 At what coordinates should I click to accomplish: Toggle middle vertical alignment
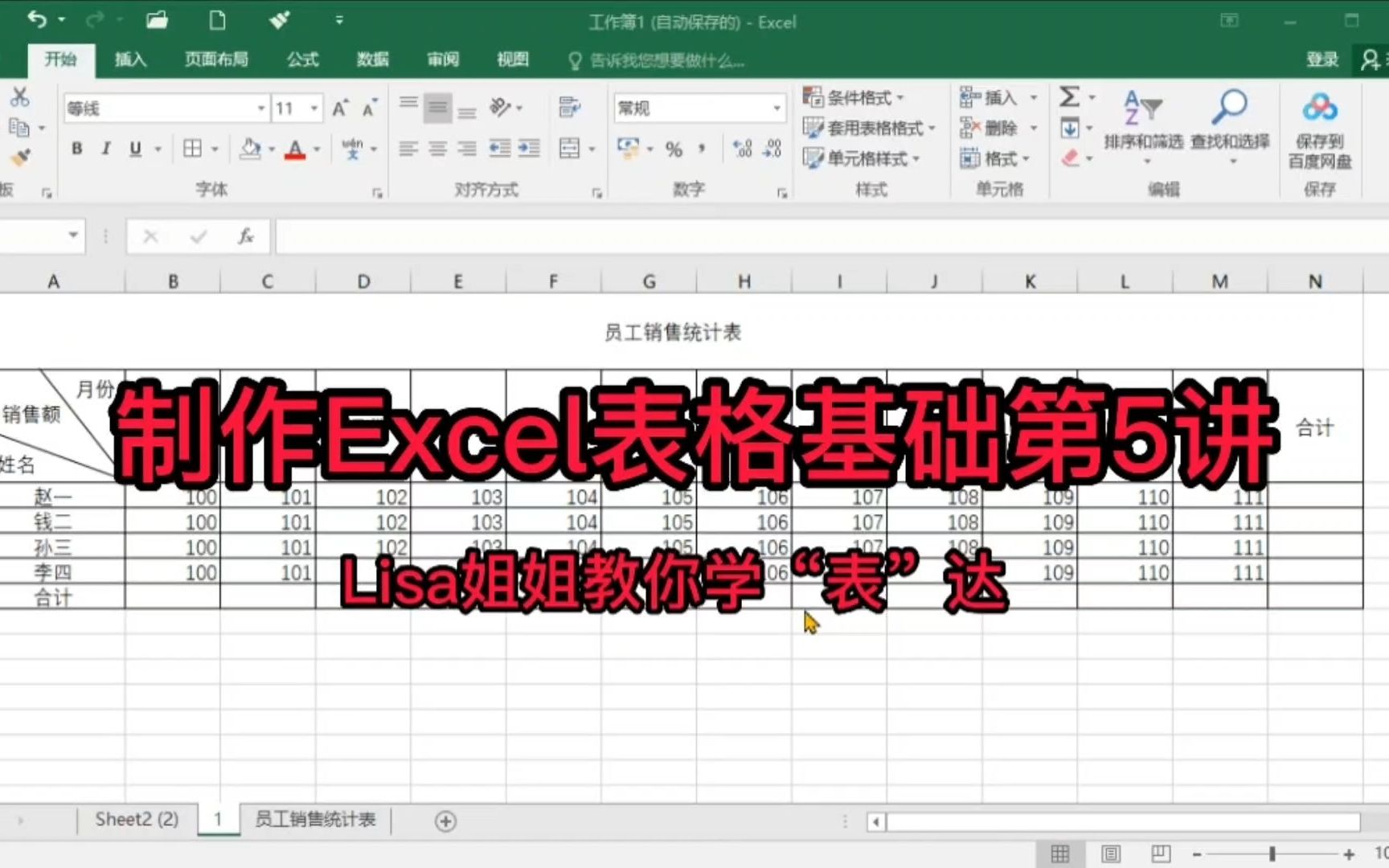(x=438, y=108)
